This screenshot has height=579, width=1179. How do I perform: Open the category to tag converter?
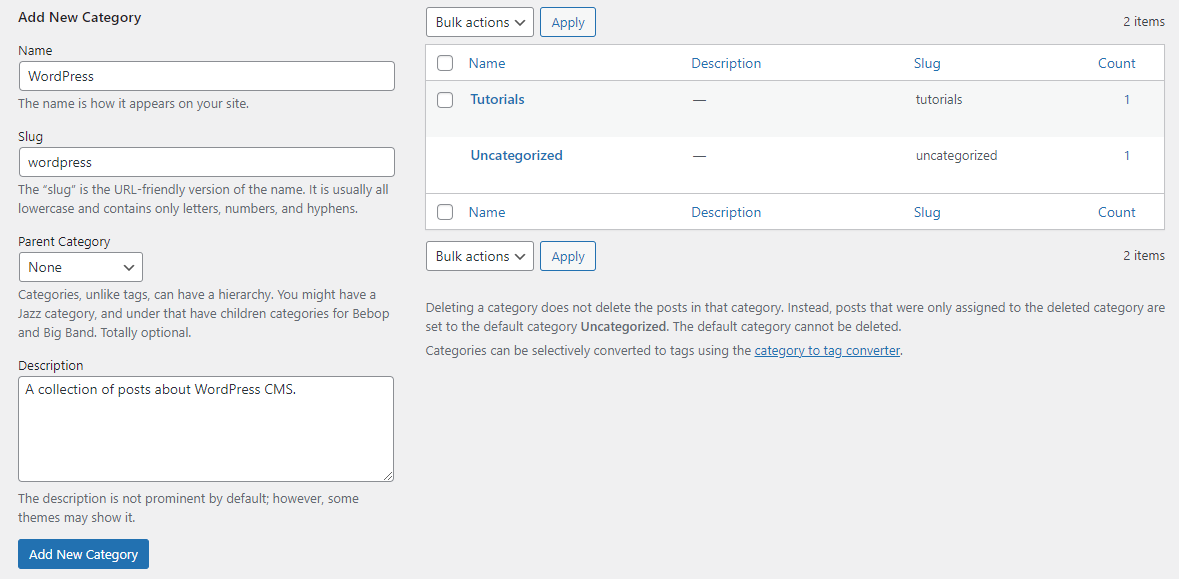click(x=826, y=350)
